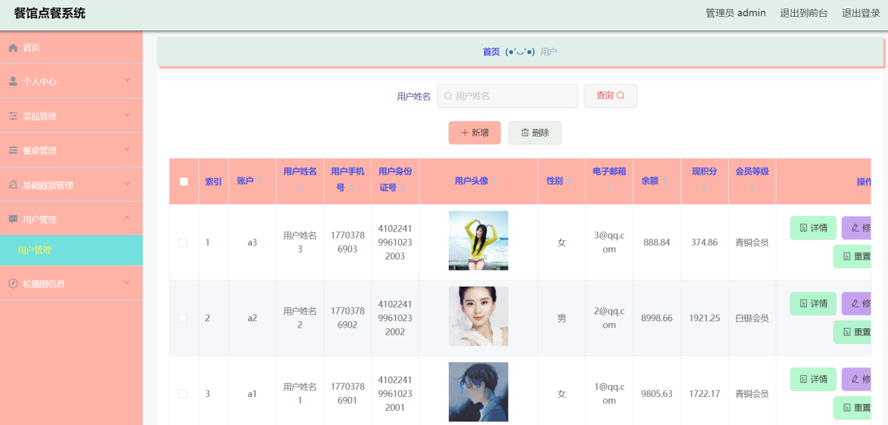Click the 新增 add button
The width and height of the screenshot is (888, 425).
(474, 133)
